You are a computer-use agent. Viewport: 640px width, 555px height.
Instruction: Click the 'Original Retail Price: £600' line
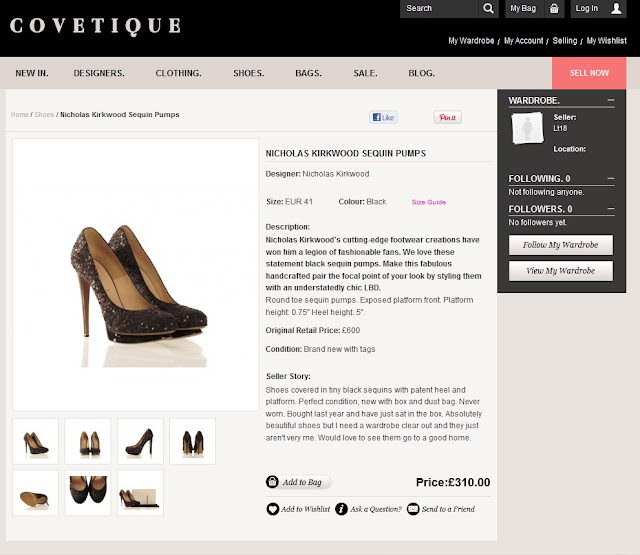click(313, 331)
